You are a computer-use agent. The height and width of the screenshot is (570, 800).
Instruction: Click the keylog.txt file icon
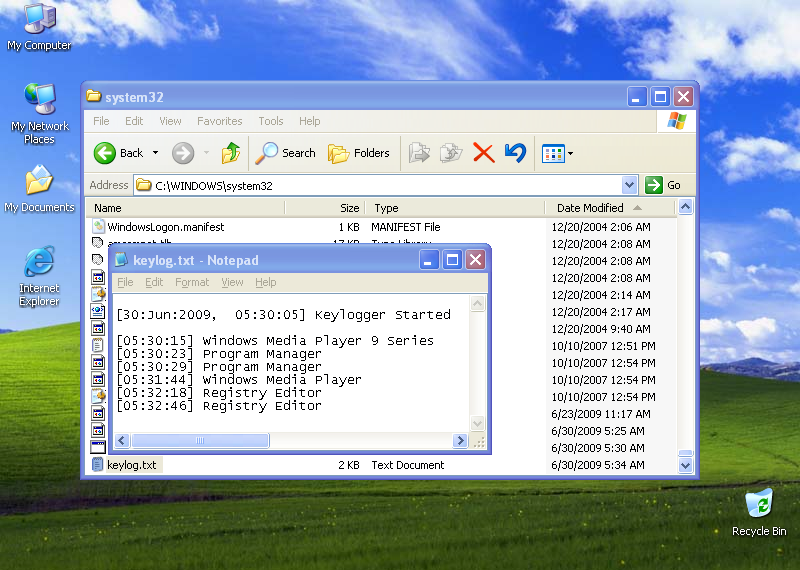[x=97, y=464]
